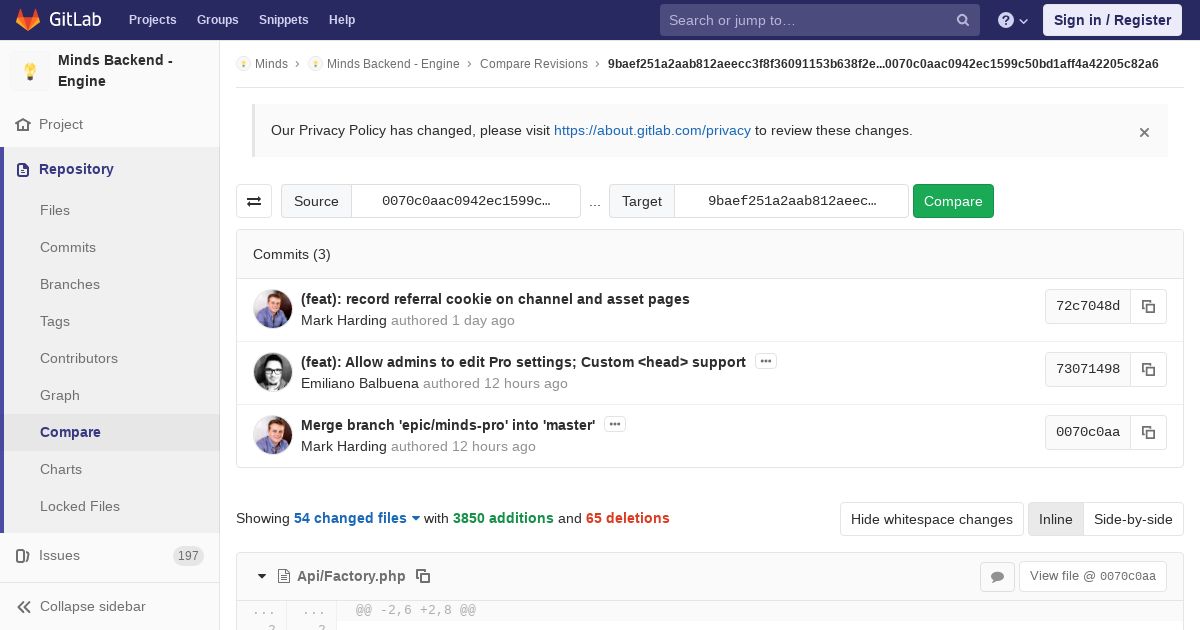Click Hide whitespace changes
The image size is (1200, 630).
931,519
